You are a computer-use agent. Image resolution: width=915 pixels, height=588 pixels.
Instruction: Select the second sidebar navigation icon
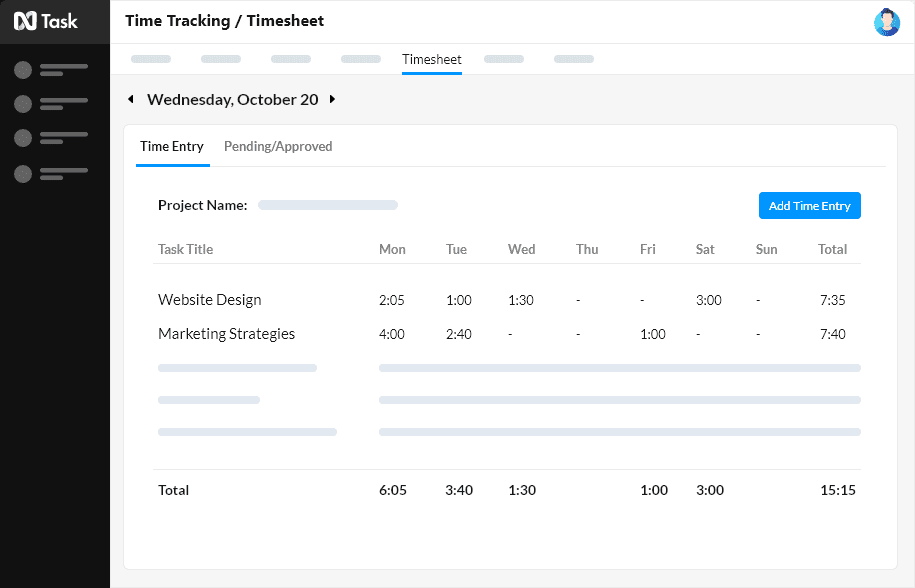tap(21, 102)
